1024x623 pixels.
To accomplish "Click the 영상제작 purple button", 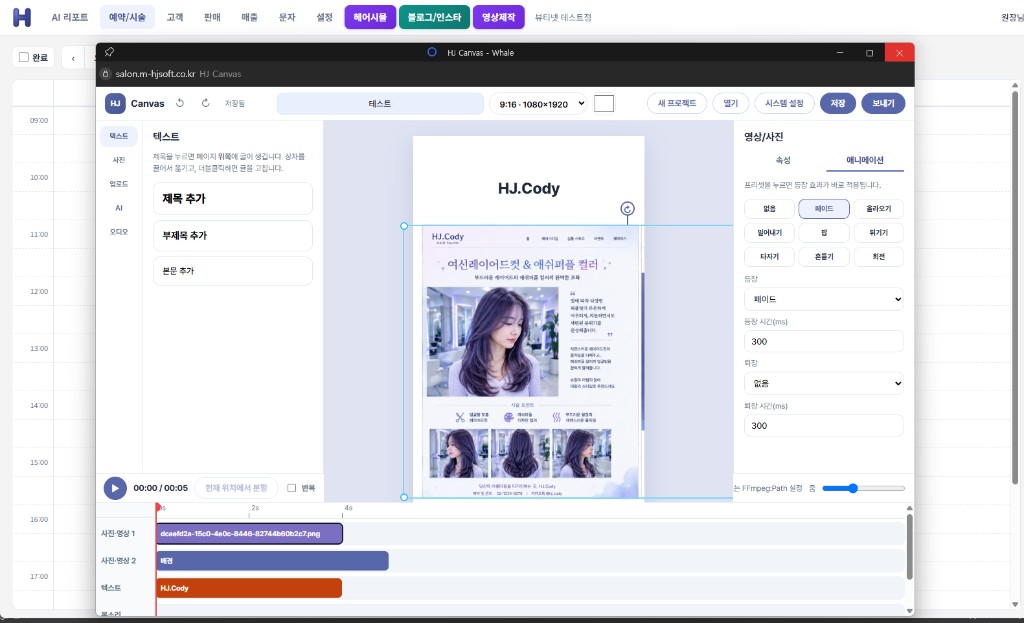I will pyautogui.click(x=499, y=18).
